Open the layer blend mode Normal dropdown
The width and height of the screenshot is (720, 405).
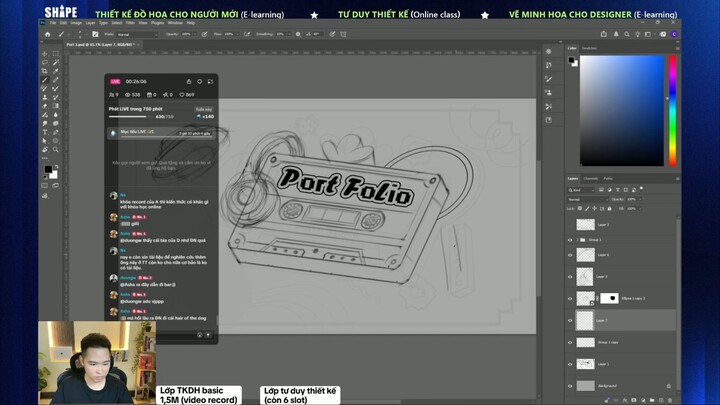[x=588, y=200]
